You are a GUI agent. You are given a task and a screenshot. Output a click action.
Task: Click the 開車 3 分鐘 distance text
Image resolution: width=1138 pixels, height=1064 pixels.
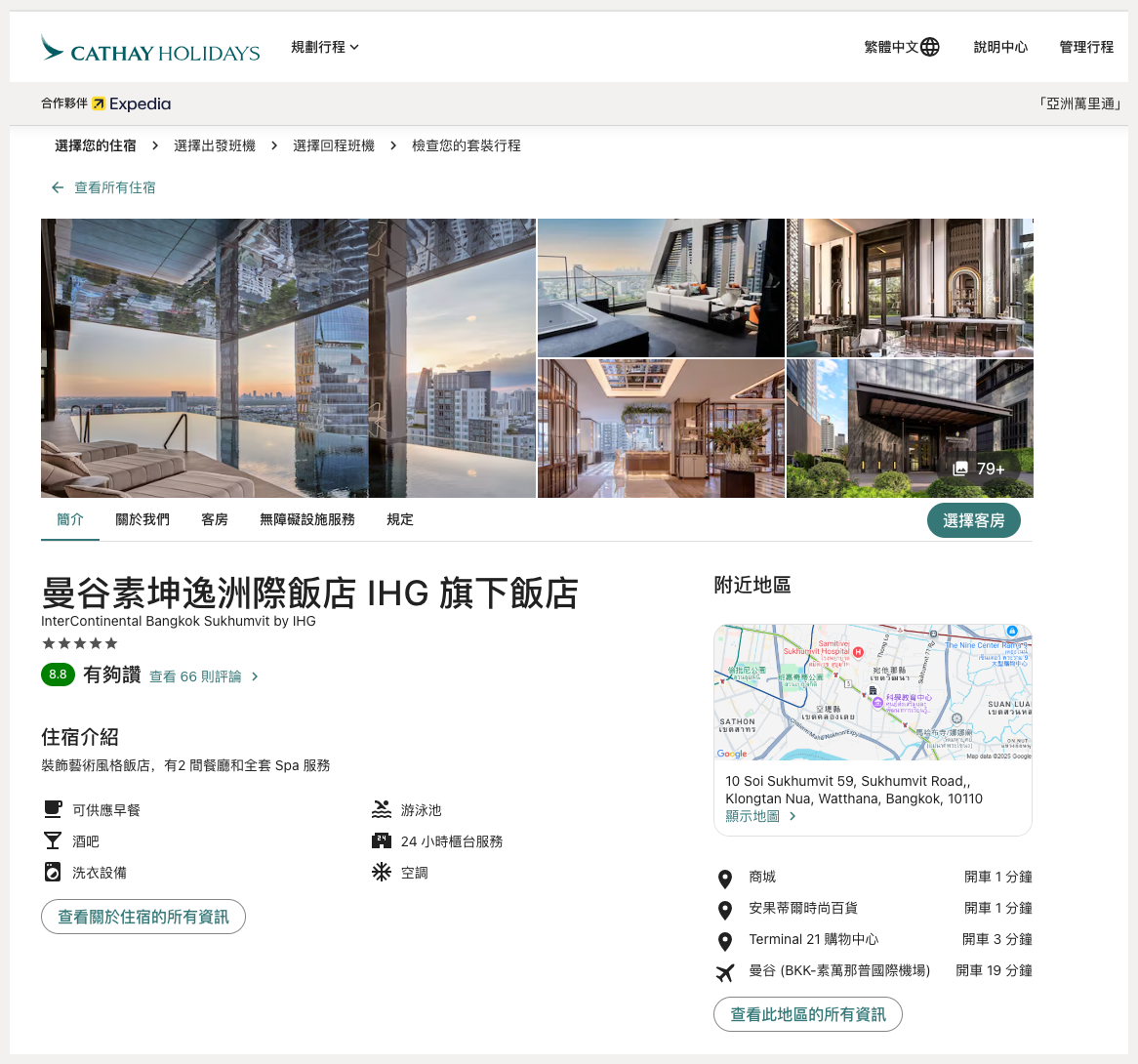pyautogui.click(x=997, y=939)
